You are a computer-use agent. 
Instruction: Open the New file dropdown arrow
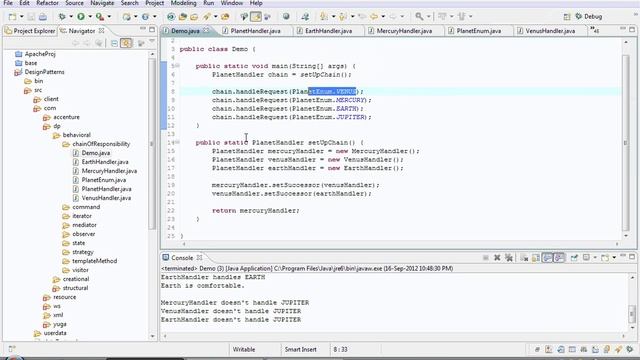21,17
